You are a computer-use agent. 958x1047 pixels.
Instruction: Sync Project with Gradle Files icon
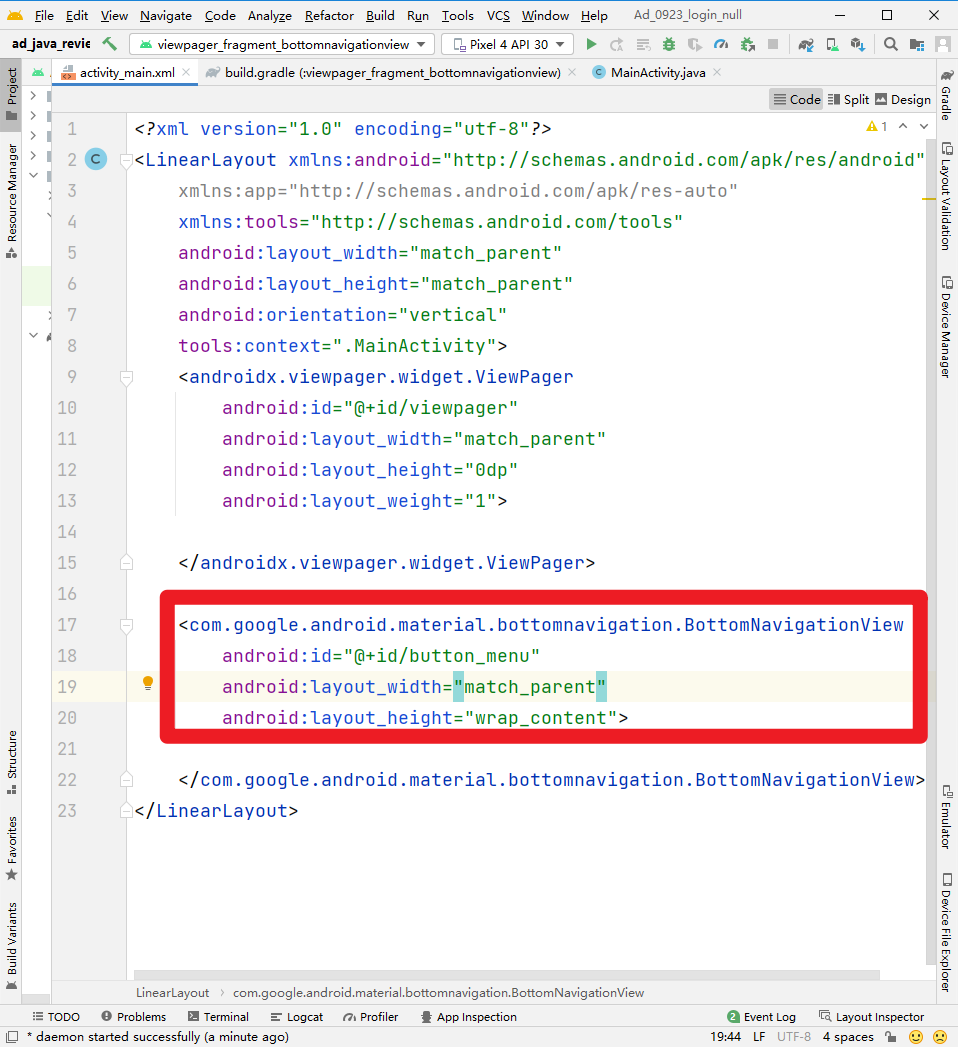(806, 44)
